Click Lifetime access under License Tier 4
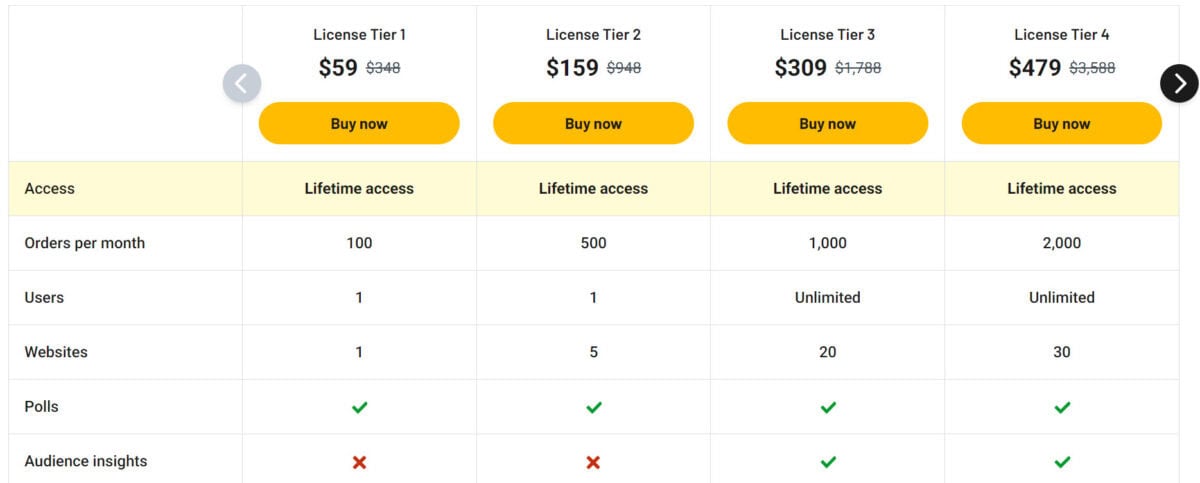The height and width of the screenshot is (483, 1200). coord(1062,188)
